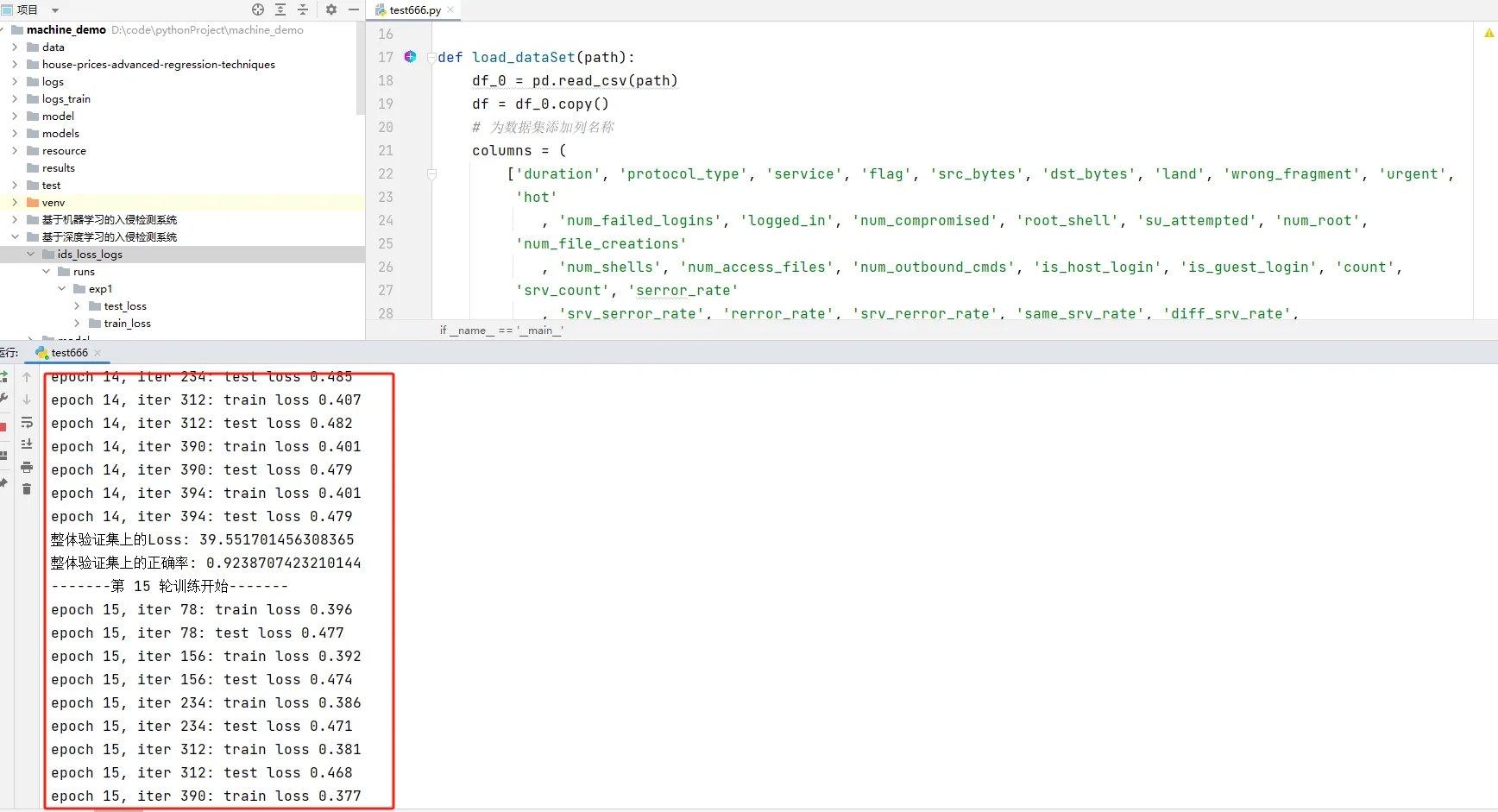Expand the resource folder arrow

click(x=15, y=151)
